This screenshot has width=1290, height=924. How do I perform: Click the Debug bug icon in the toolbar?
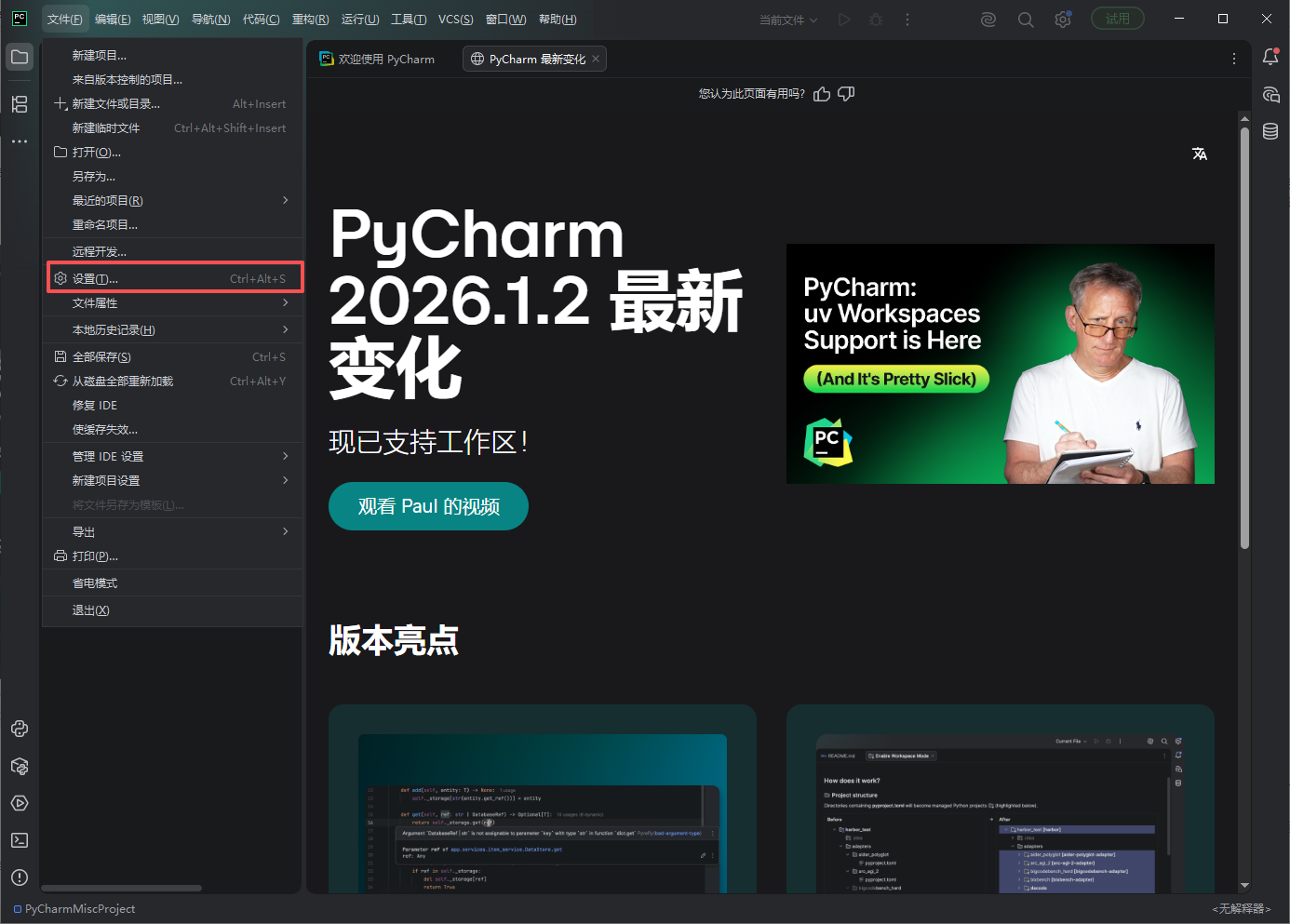pos(876,20)
